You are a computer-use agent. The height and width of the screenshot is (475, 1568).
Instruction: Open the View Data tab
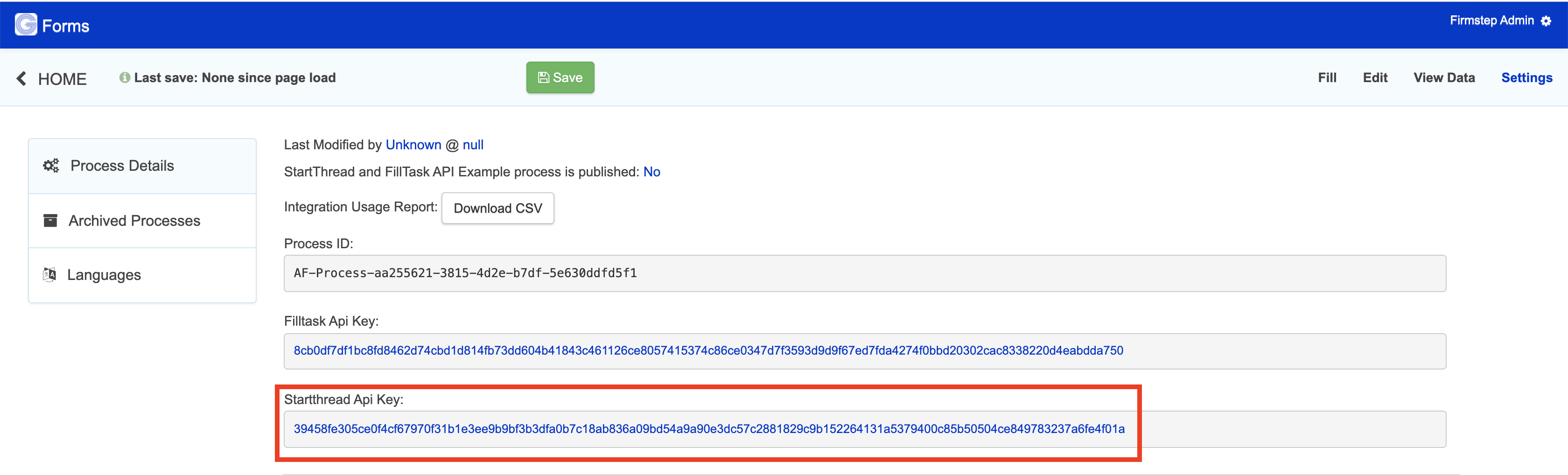pos(1444,78)
